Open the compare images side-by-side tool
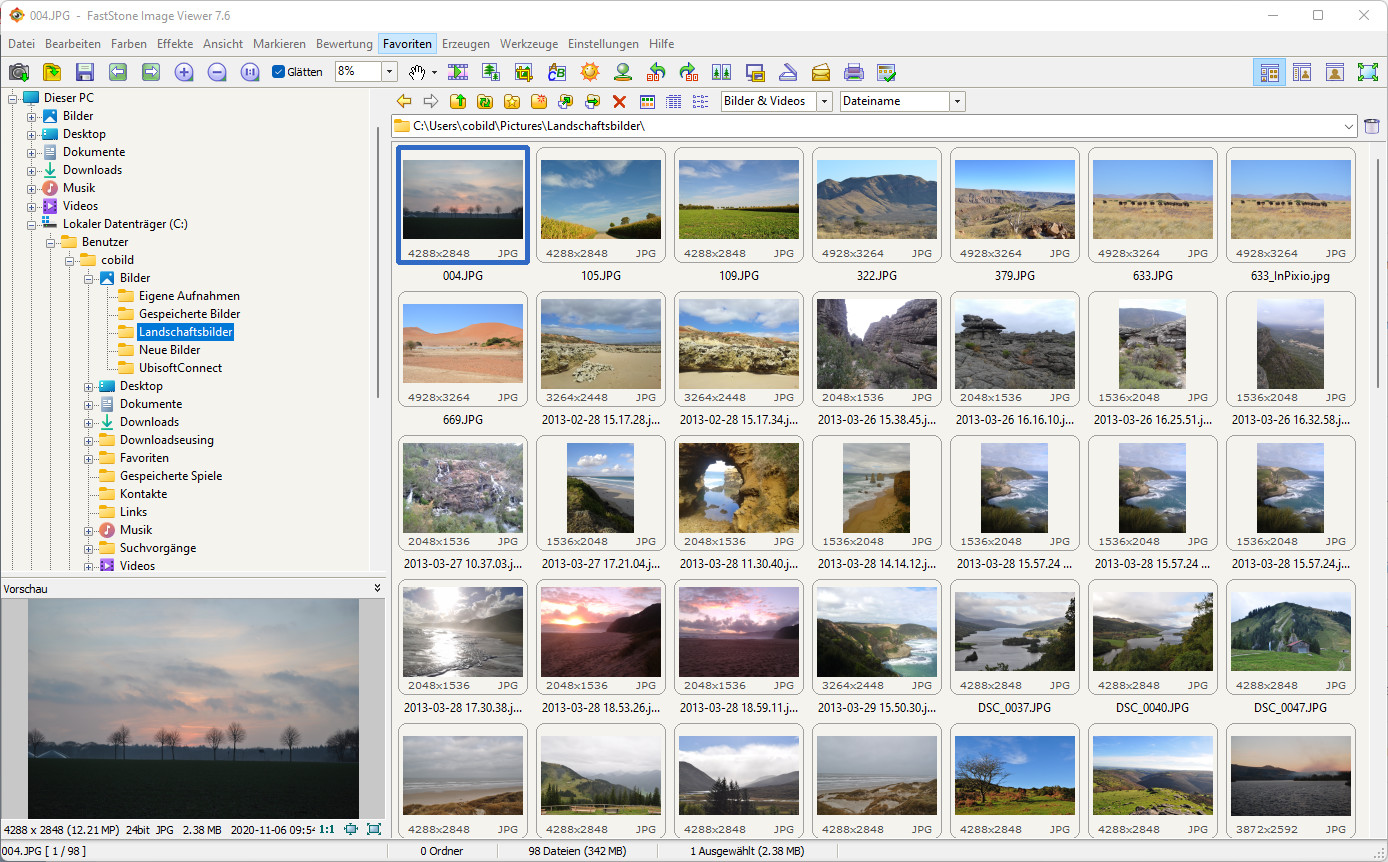This screenshot has width=1388, height=862. click(721, 71)
